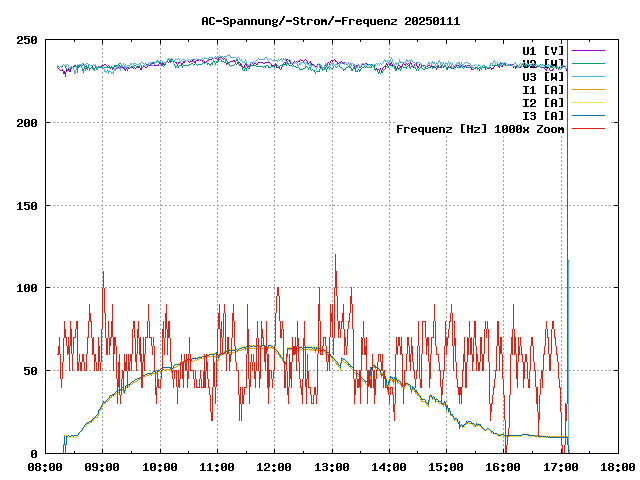Click the Frequenz [Hz] 1000x Zoom legend label

(480, 128)
